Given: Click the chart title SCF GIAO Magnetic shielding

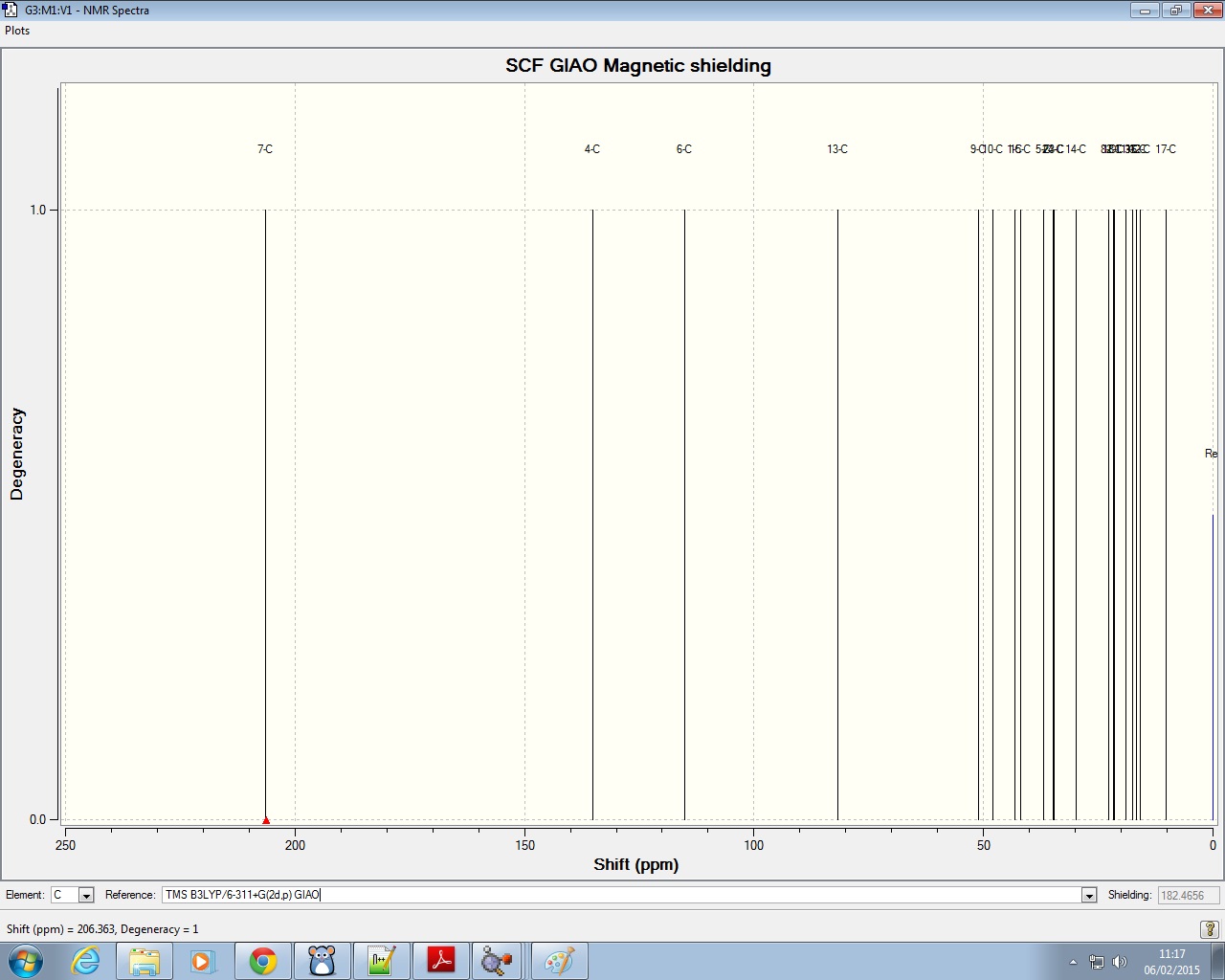Looking at the screenshot, I should point(638,66).
